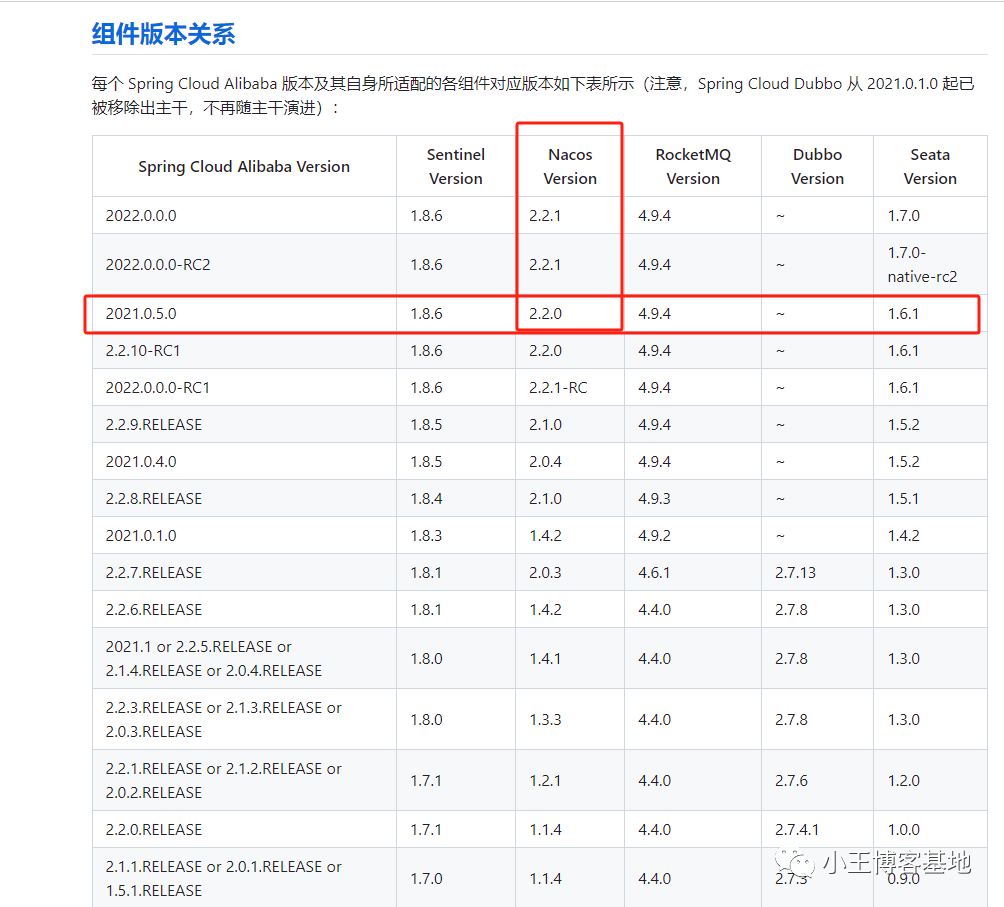Select the 2.2.0.RELEASE row label
1004x907 pixels.
point(154,830)
